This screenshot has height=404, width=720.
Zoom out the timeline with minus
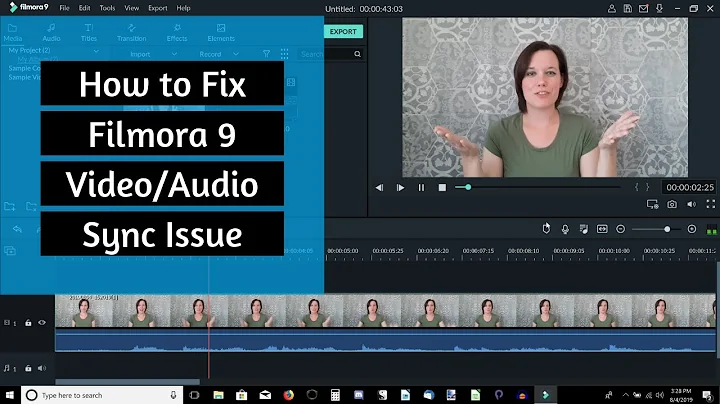(x=620, y=229)
